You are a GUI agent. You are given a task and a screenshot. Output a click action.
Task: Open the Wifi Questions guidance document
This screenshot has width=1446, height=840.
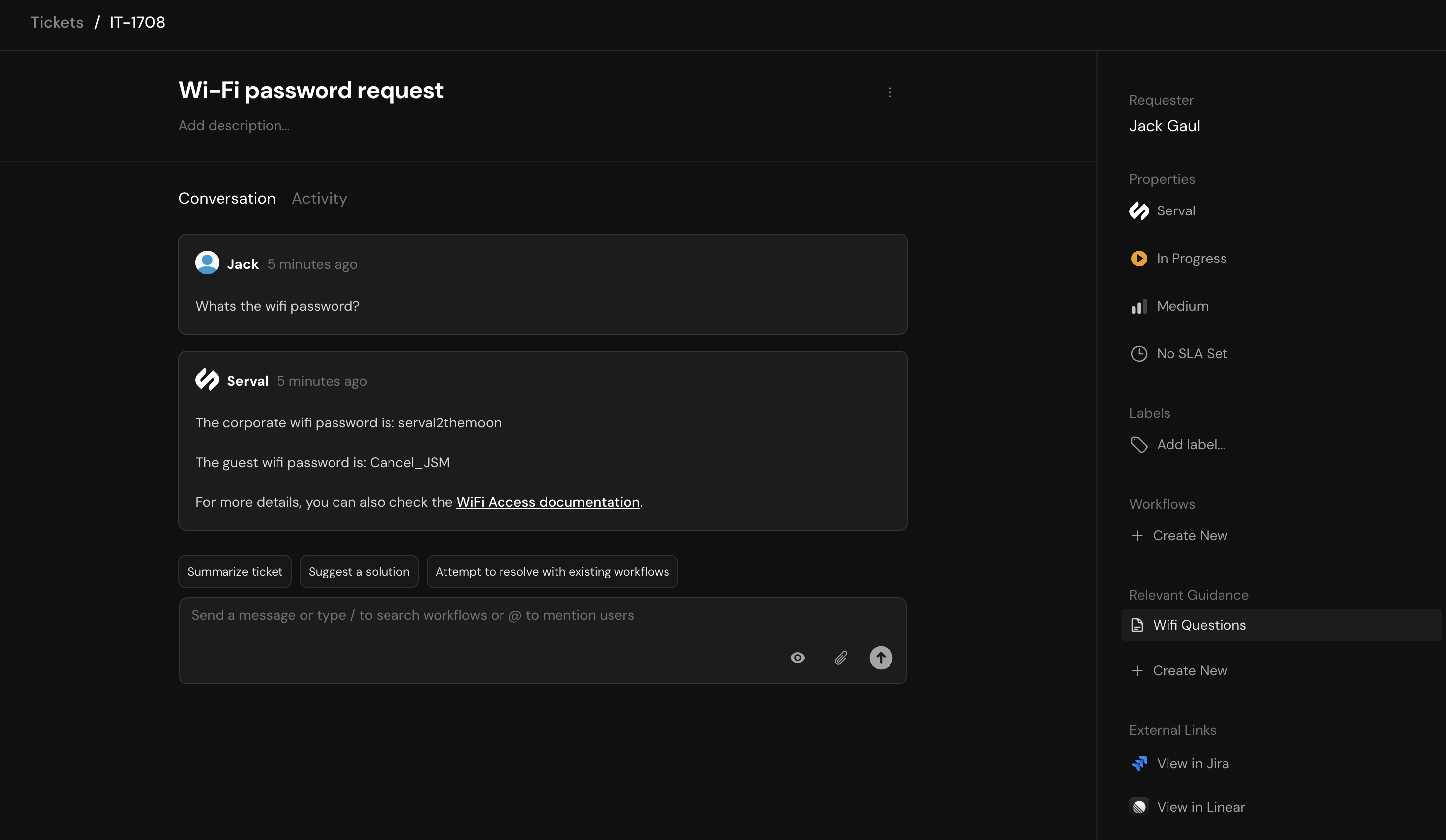click(x=1200, y=625)
